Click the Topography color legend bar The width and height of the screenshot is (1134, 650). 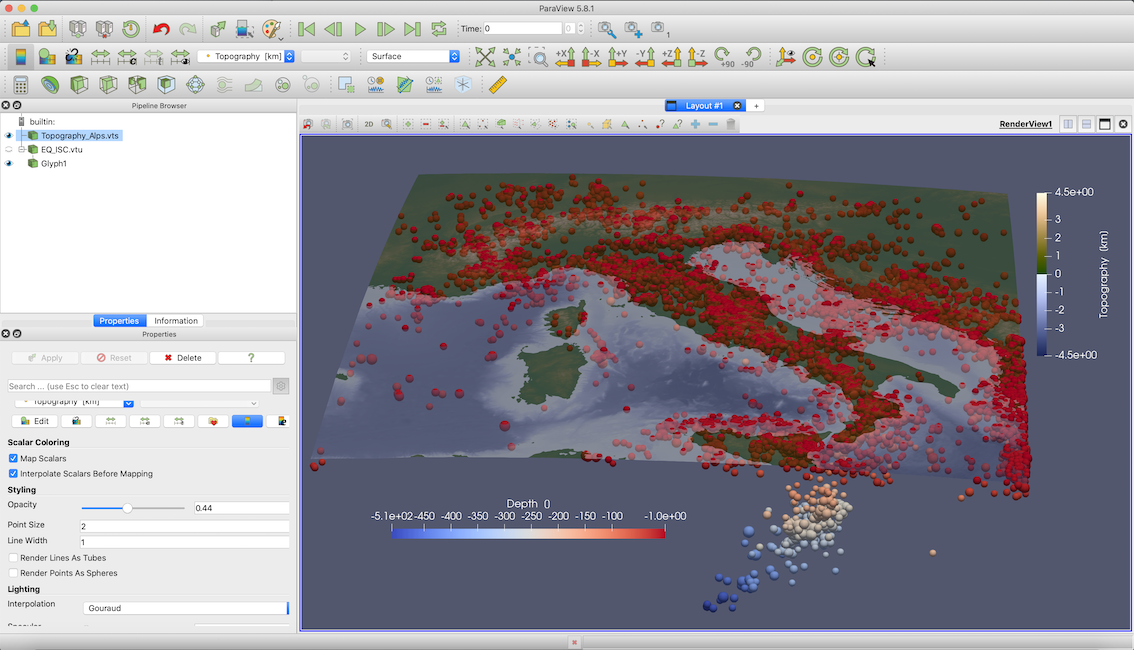1042,274
